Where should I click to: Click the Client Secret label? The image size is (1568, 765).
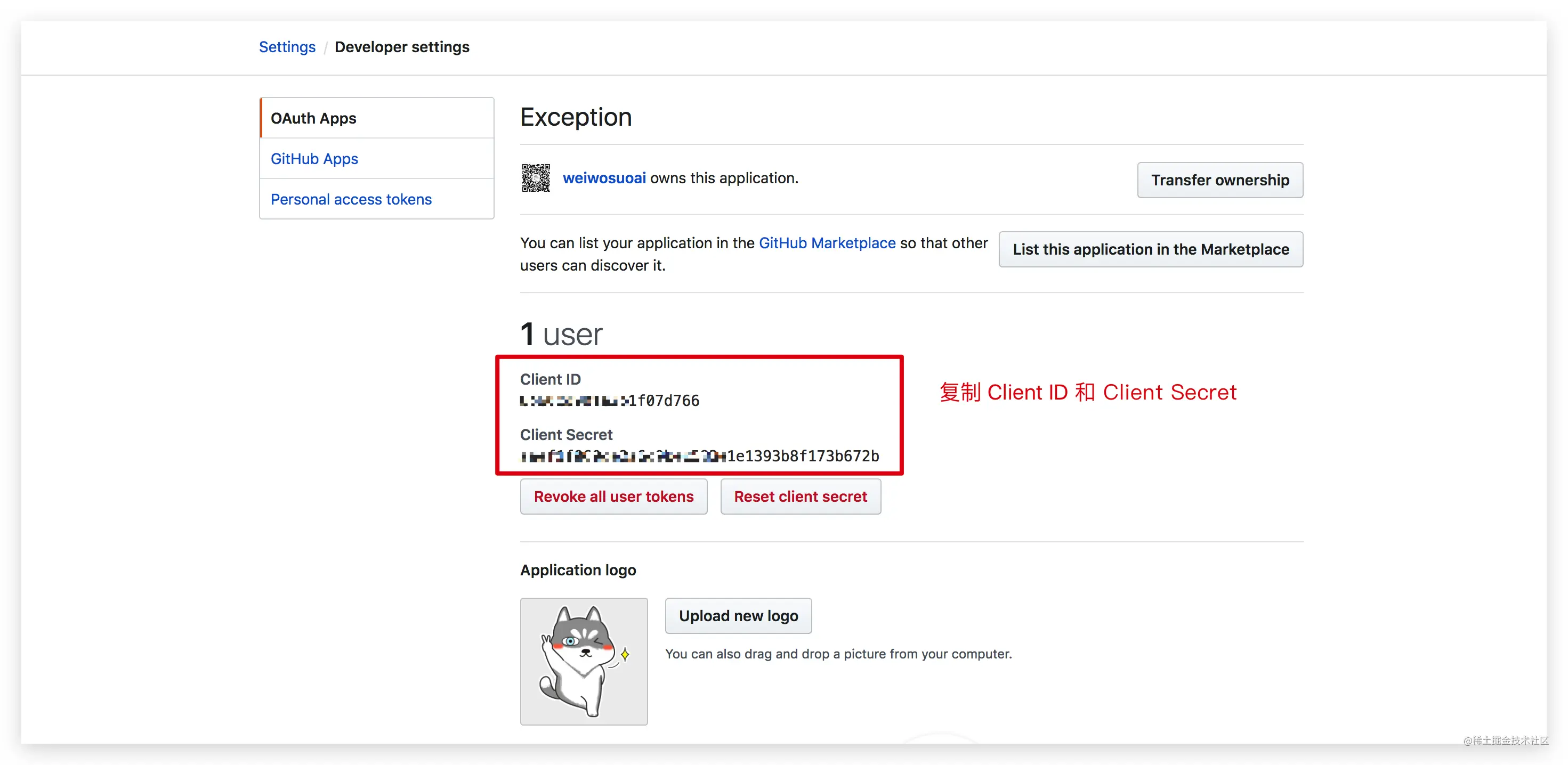click(x=566, y=435)
